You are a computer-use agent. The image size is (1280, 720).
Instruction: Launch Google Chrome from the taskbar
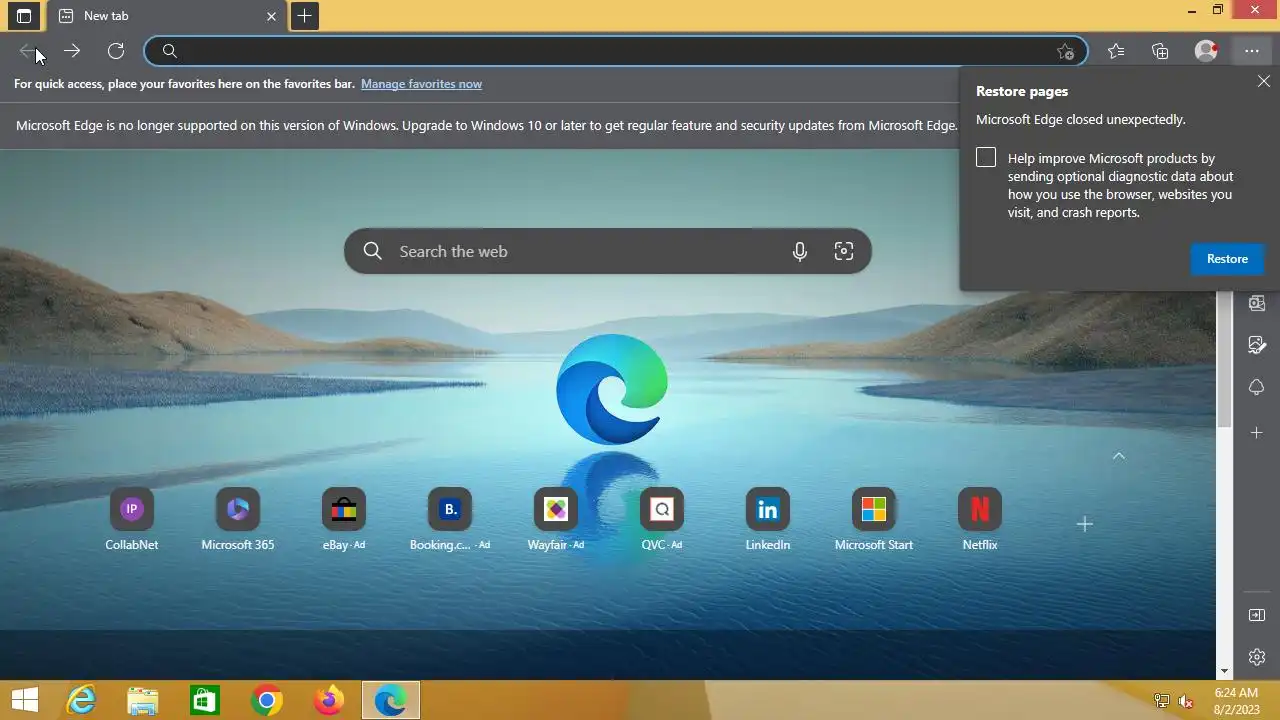click(267, 701)
